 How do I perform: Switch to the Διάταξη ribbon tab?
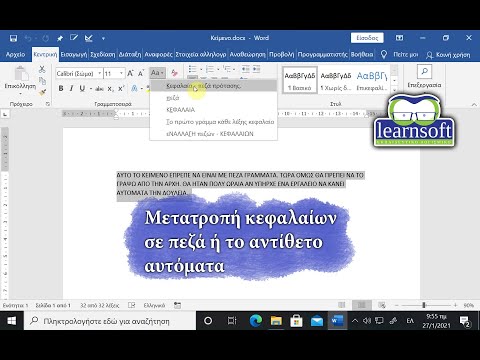click(130, 54)
